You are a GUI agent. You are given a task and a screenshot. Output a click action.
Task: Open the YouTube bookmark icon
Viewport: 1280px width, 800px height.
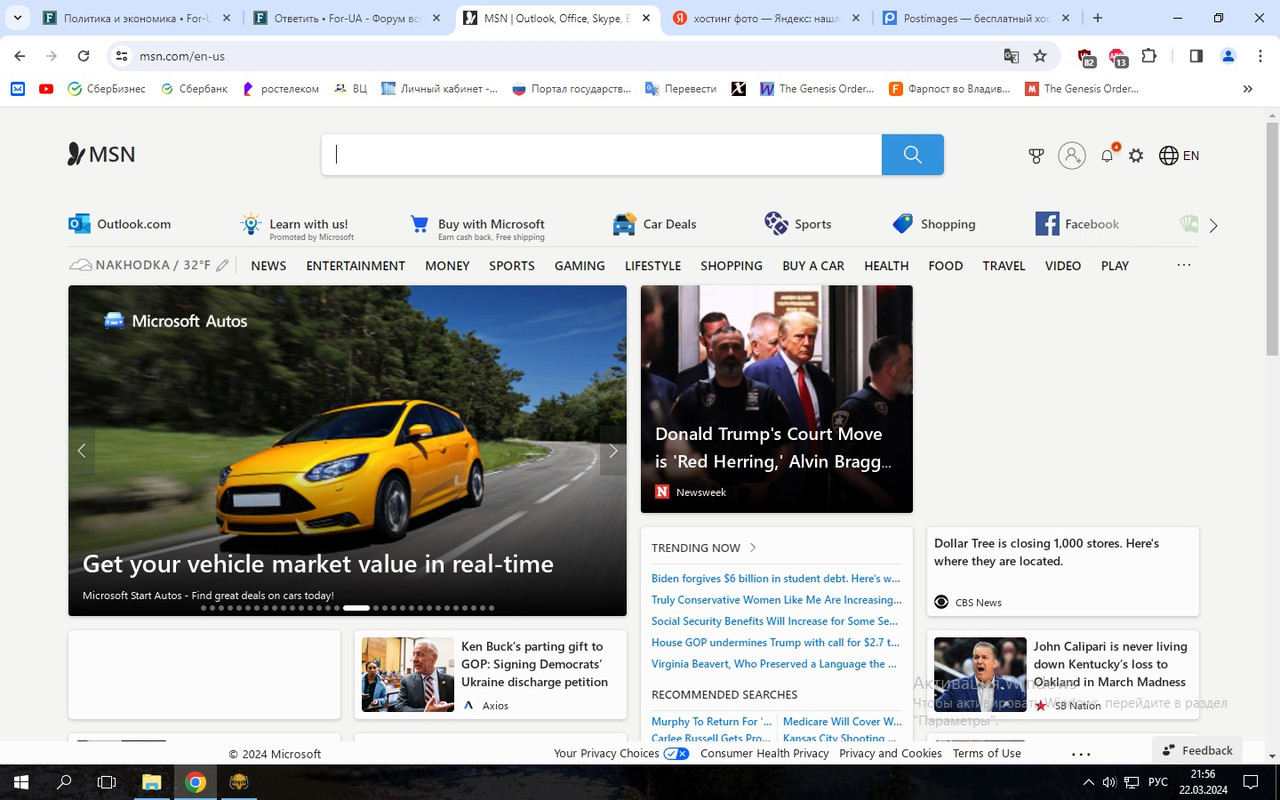[46, 88]
